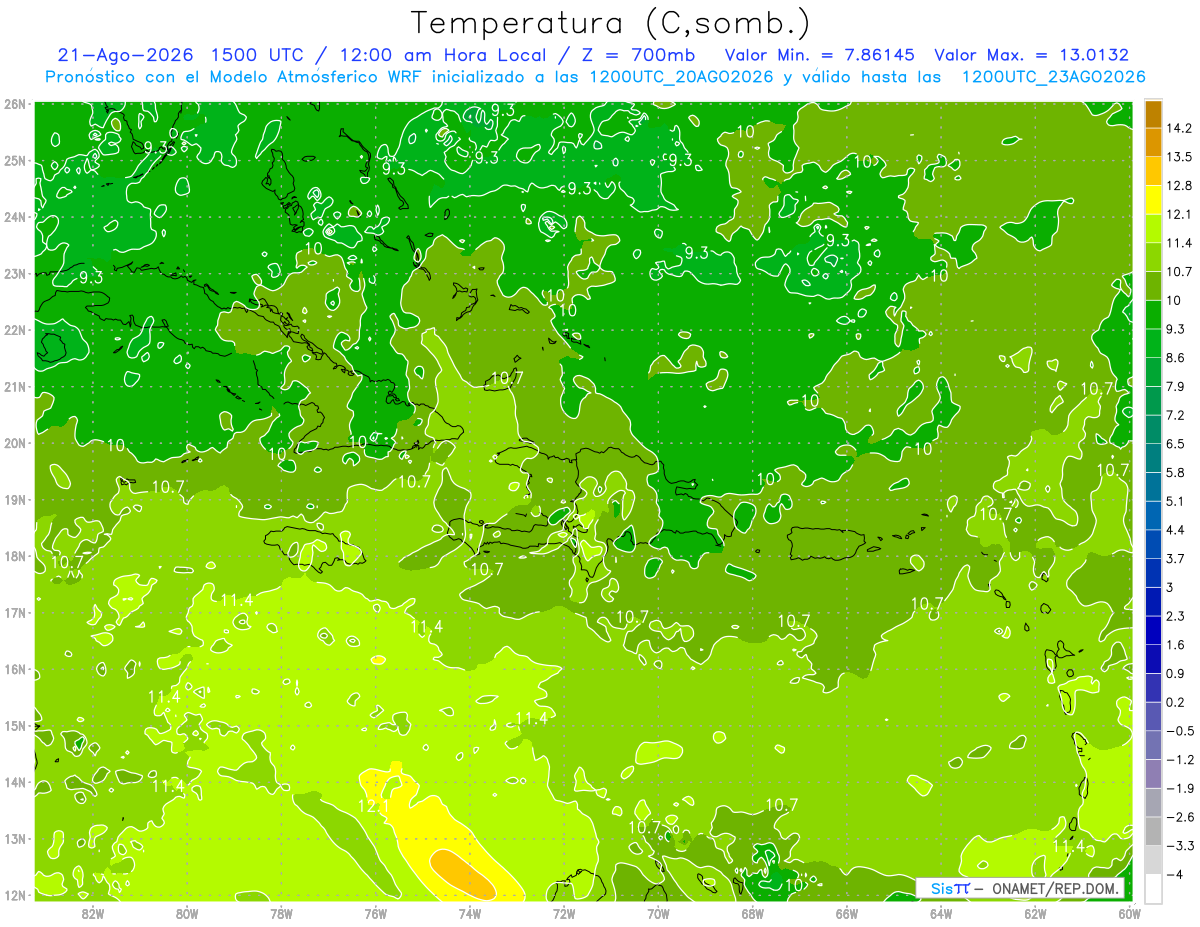Click "Valor Max. = 13.0132" value

1032,55
